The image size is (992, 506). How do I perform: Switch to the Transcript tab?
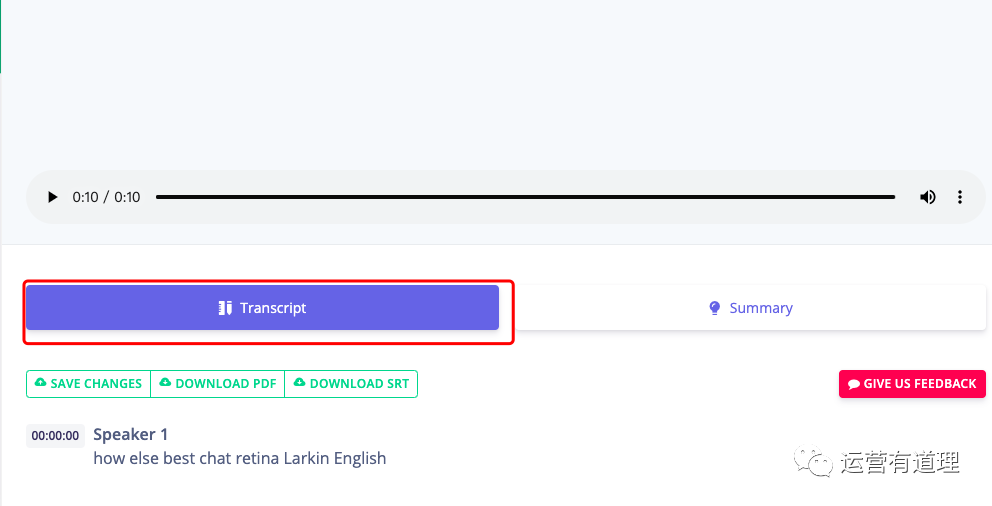262,308
